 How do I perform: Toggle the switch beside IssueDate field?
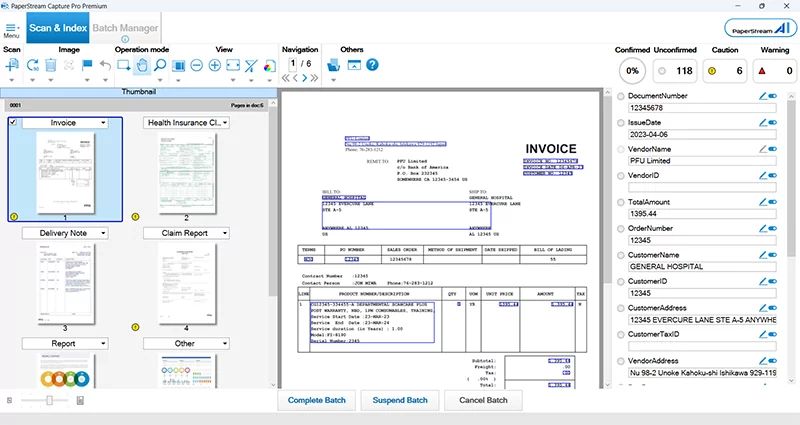tap(772, 122)
